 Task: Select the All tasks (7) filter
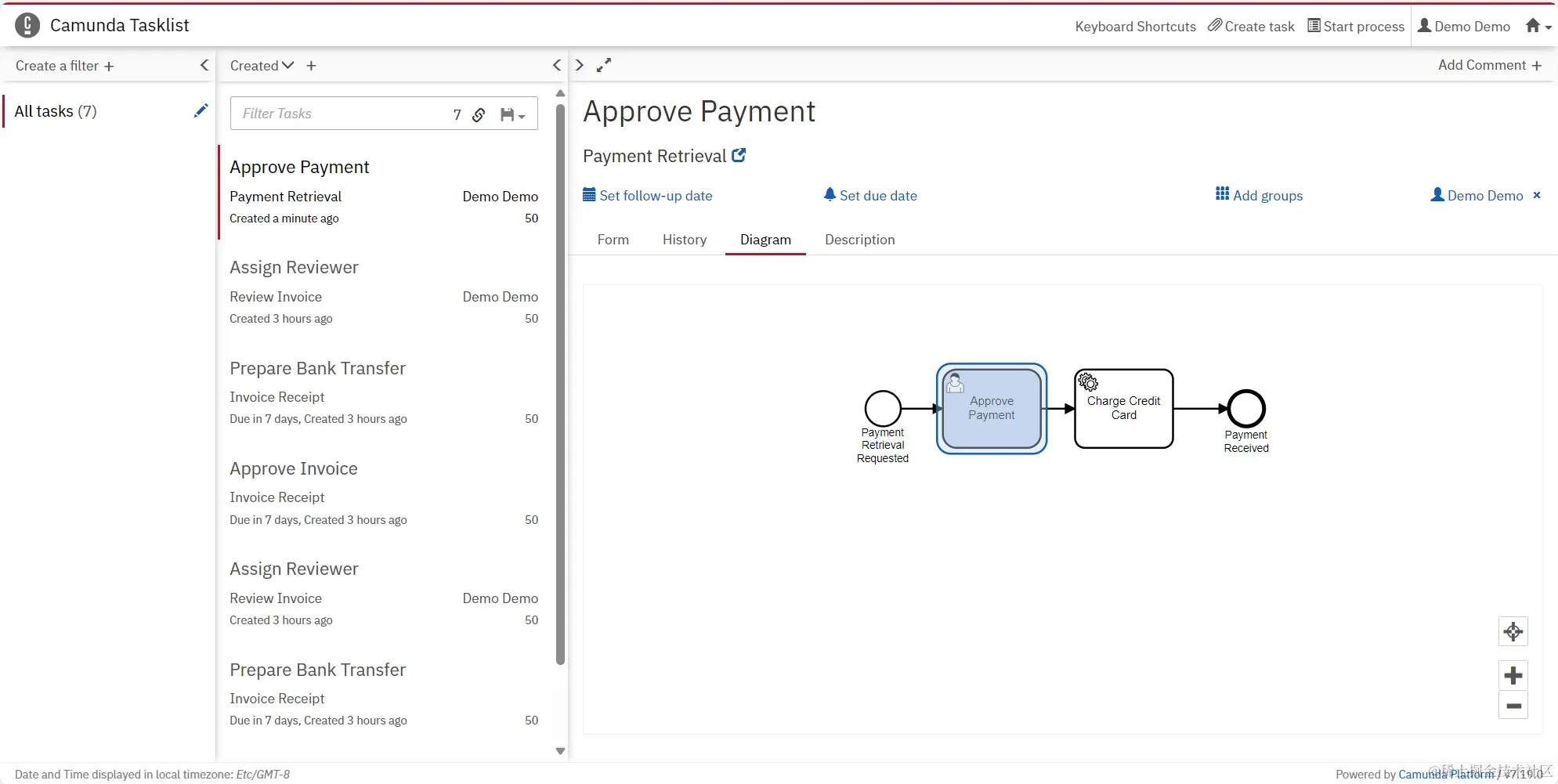coord(56,111)
